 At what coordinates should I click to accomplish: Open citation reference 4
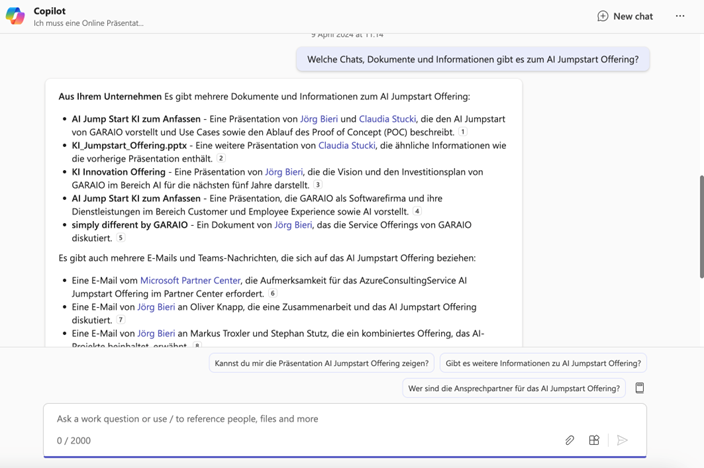click(417, 211)
